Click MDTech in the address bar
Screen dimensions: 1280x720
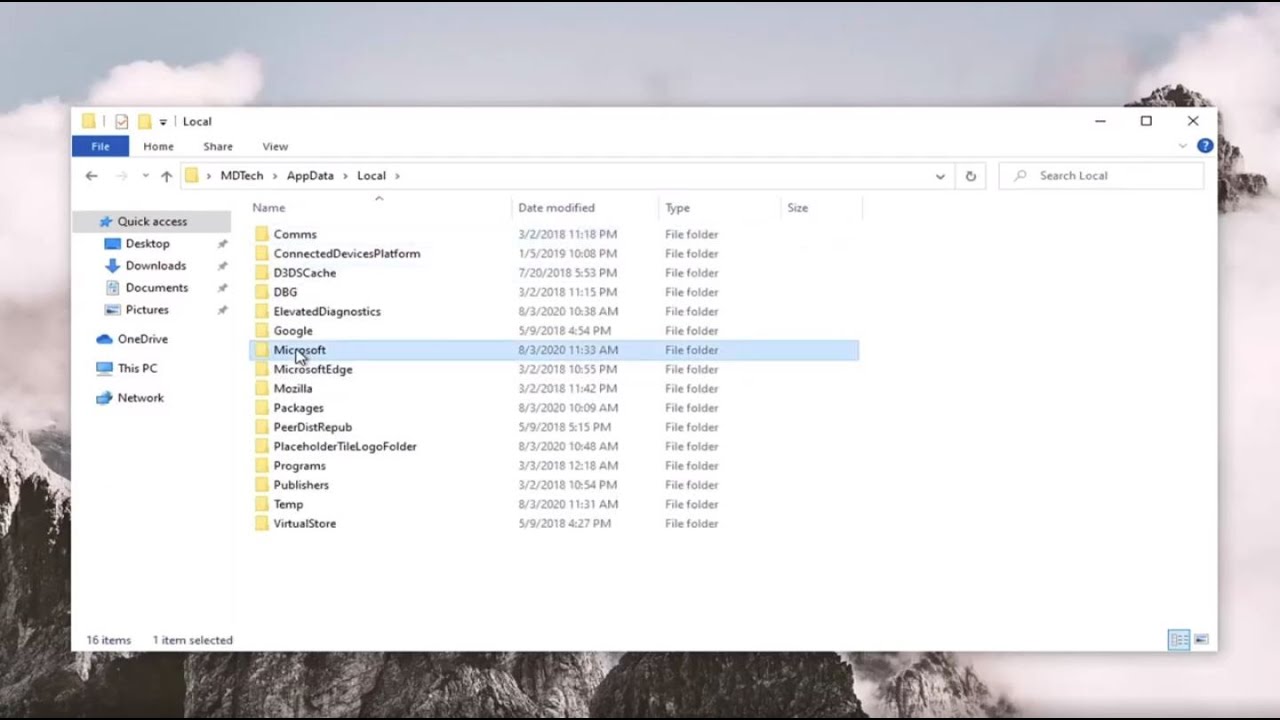click(242, 176)
